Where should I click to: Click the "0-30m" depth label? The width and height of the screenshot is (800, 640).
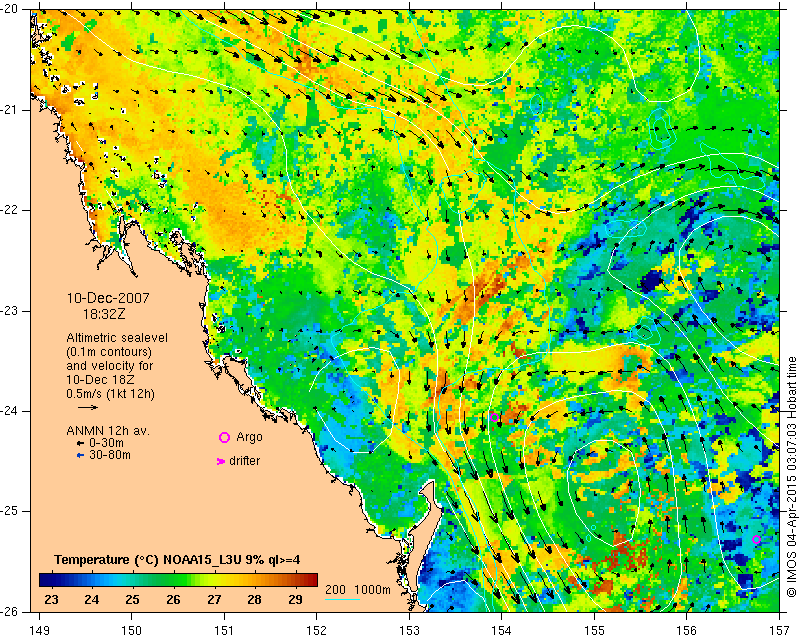click(x=106, y=443)
